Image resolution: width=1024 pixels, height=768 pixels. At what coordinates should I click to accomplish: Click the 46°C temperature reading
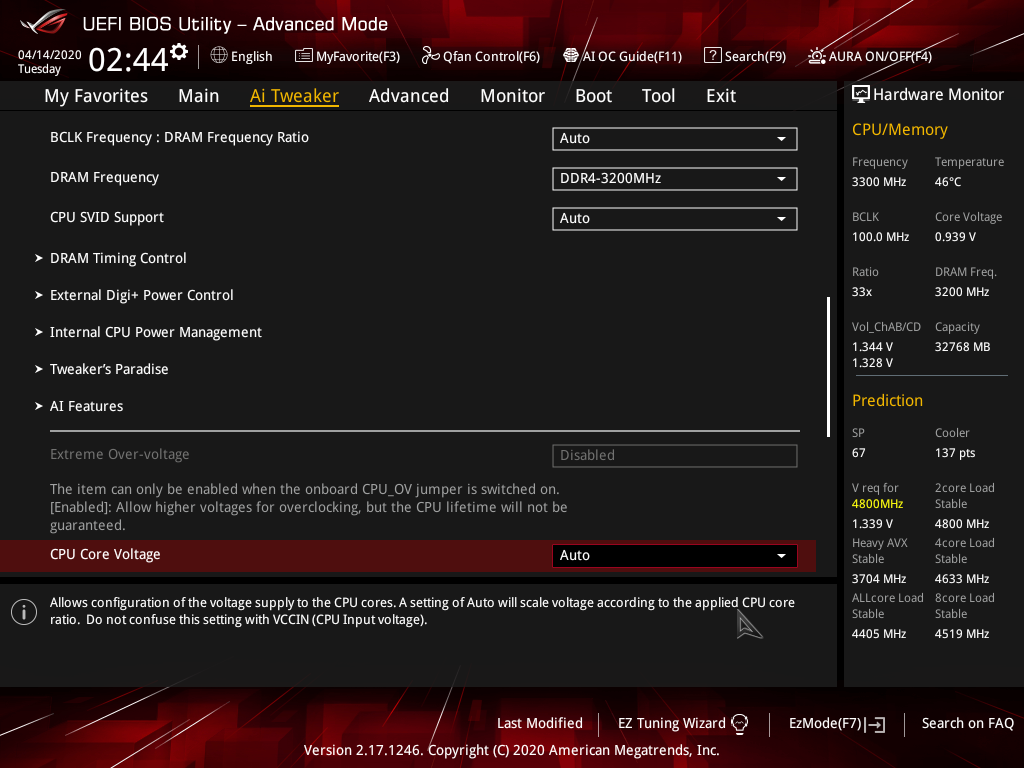(948, 182)
